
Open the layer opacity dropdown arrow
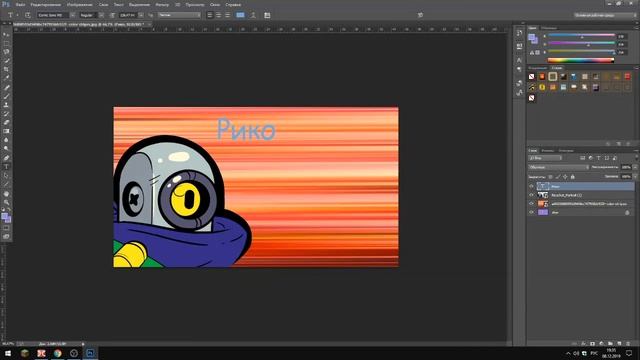(x=634, y=167)
